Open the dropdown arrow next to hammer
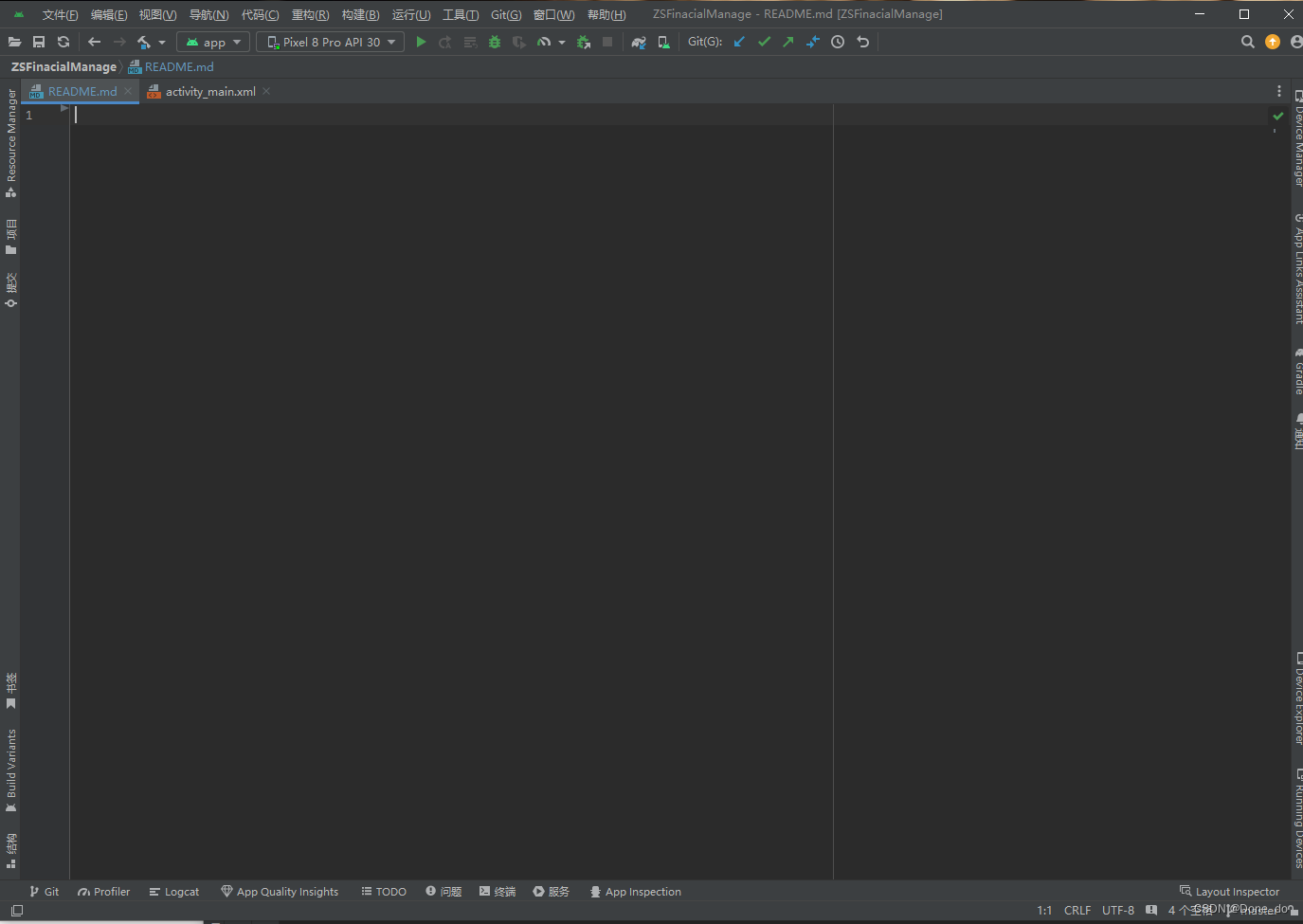The height and width of the screenshot is (924, 1303). coord(162,43)
